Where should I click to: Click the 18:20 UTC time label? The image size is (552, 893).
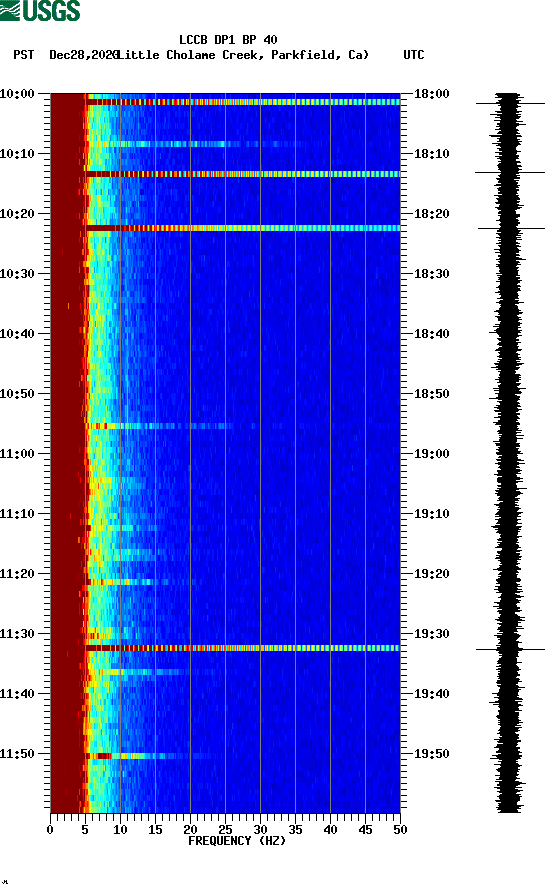(432, 214)
